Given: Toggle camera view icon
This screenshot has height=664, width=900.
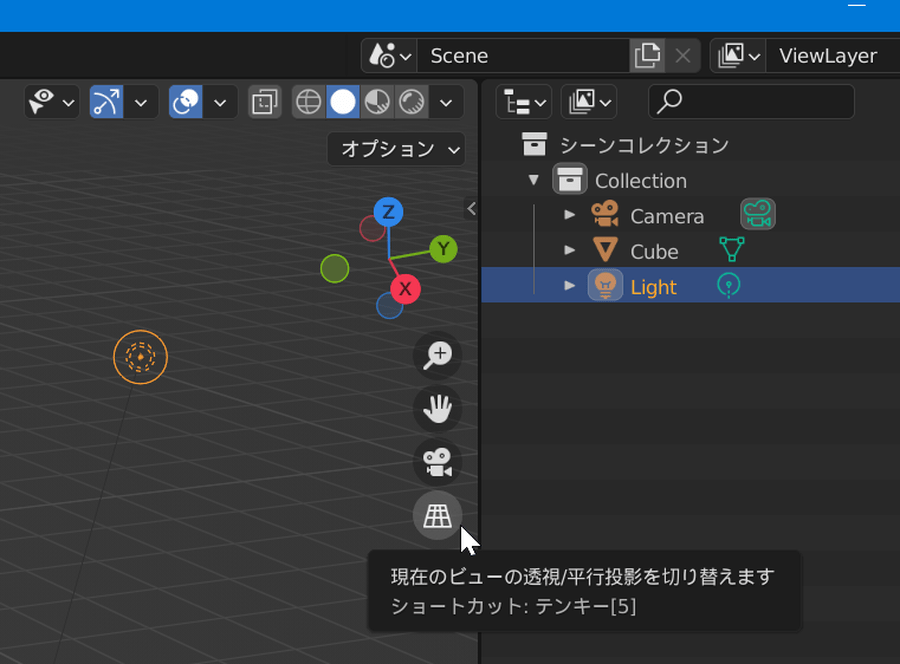Looking at the screenshot, I should click(437, 462).
